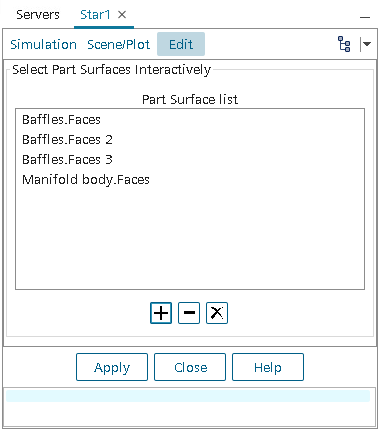Click the X icon to clear list
Viewport: 380px width, 430px height.
tap(217, 313)
